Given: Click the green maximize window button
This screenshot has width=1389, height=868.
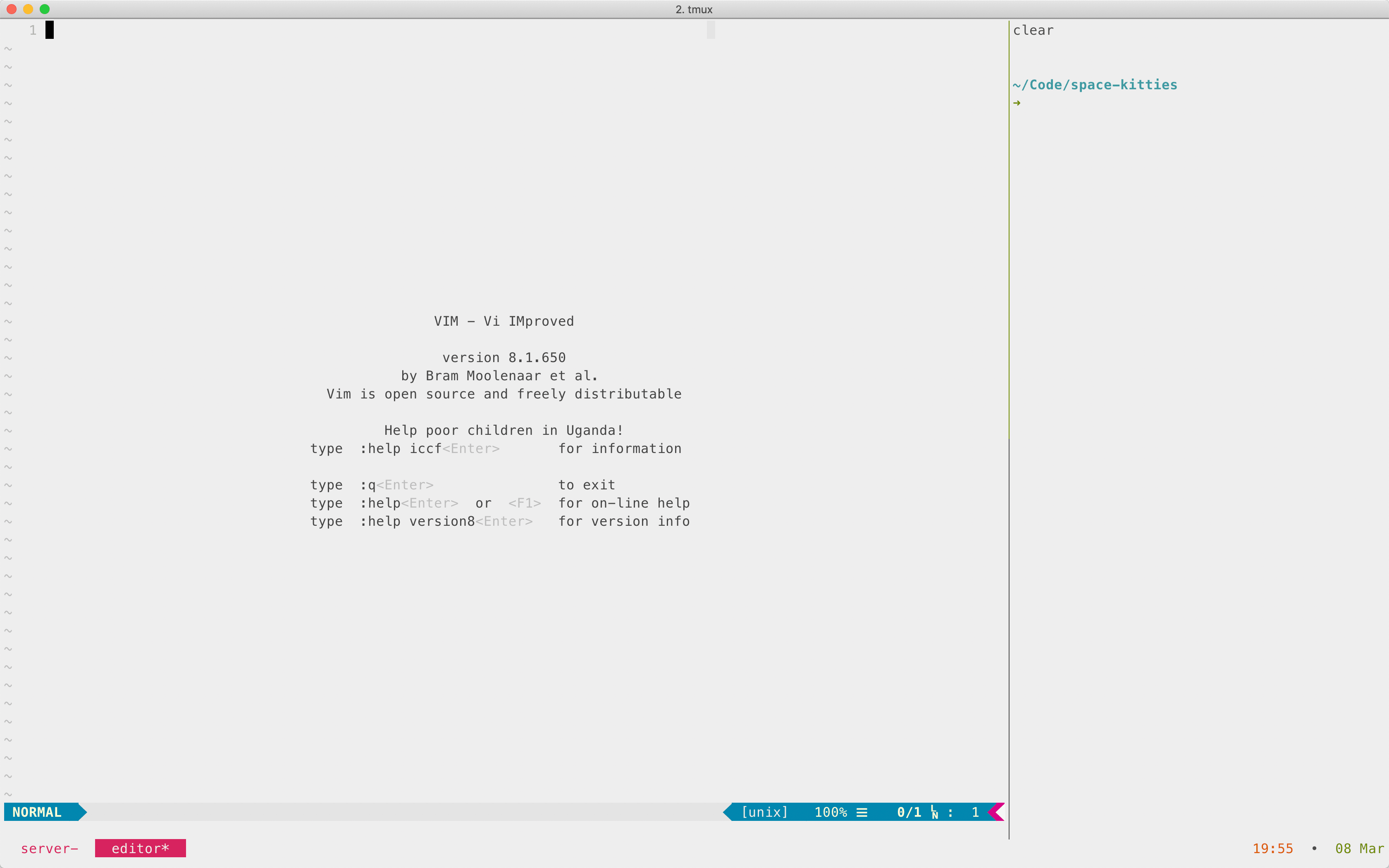Looking at the screenshot, I should click(x=45, y=9).
